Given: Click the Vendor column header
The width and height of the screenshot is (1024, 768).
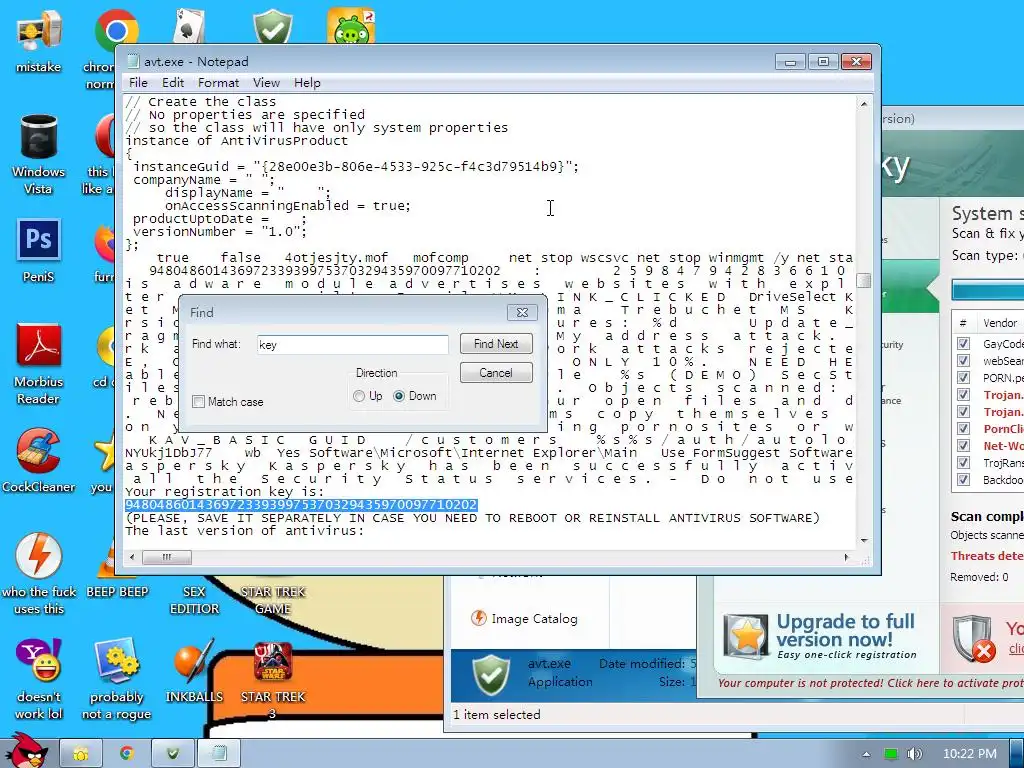Looking at the screenshot, I should click(x=1000, y=323).
